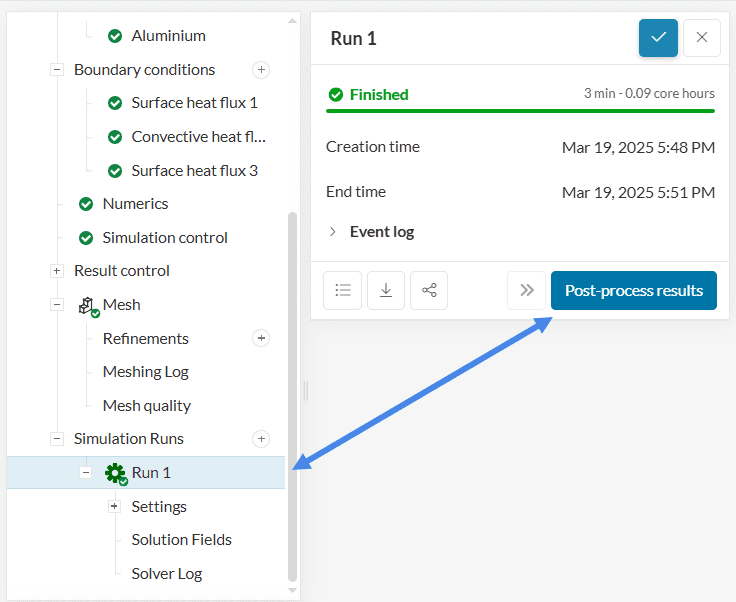
Task: Expand the Settings node under Run 1
Action: pyautogui.click(x=114, y=506)
